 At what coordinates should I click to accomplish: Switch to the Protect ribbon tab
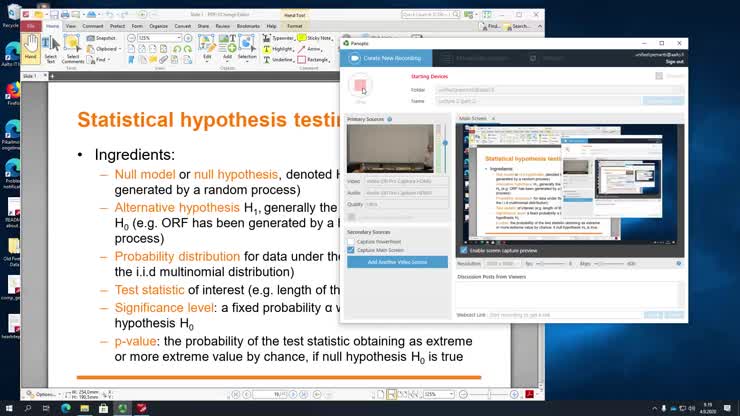pyautogui.click(x=118, y=26)
